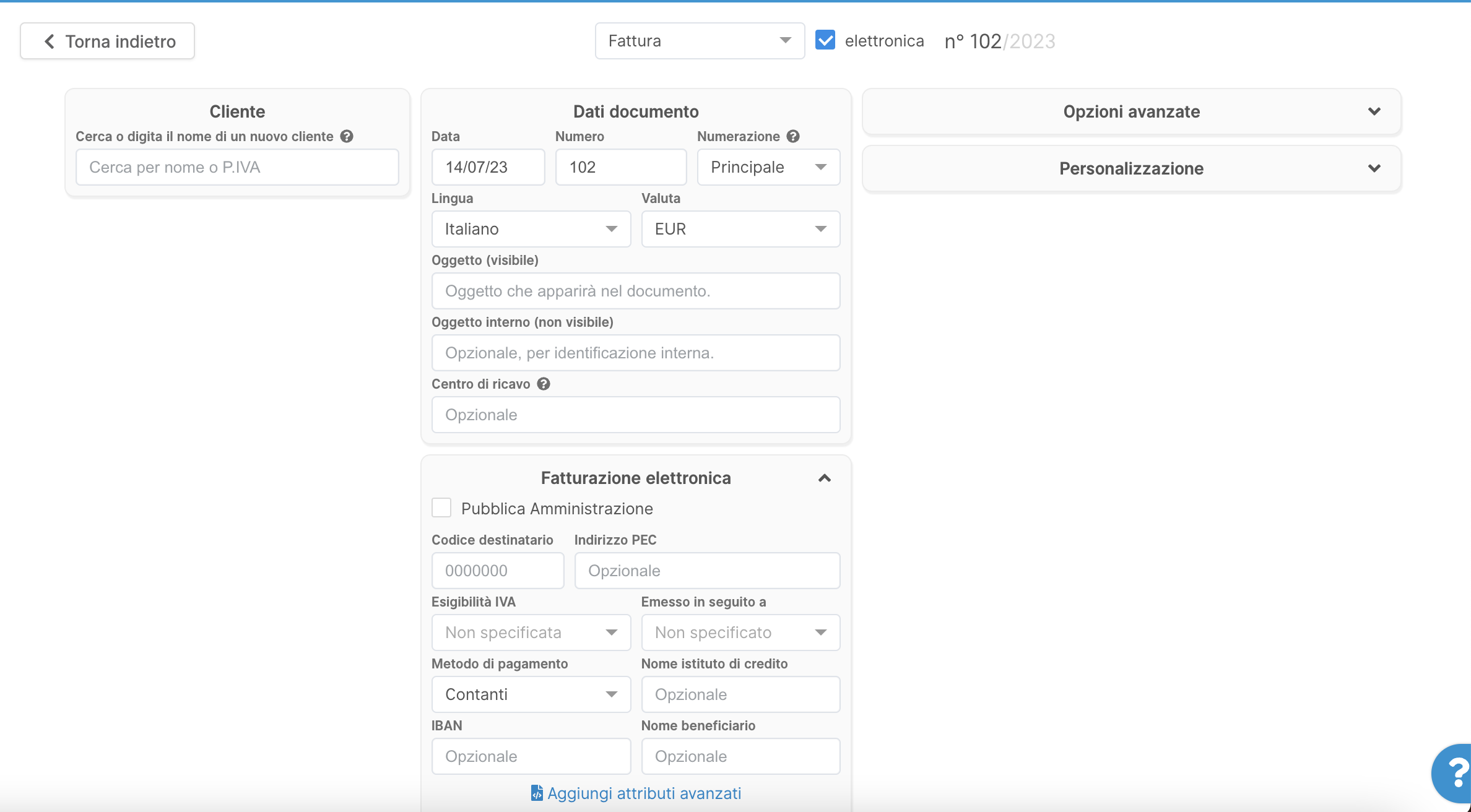The image size is (1471, 812).
Task: Click help icon beside Centro di ricavo
Action: click(544, 384)
